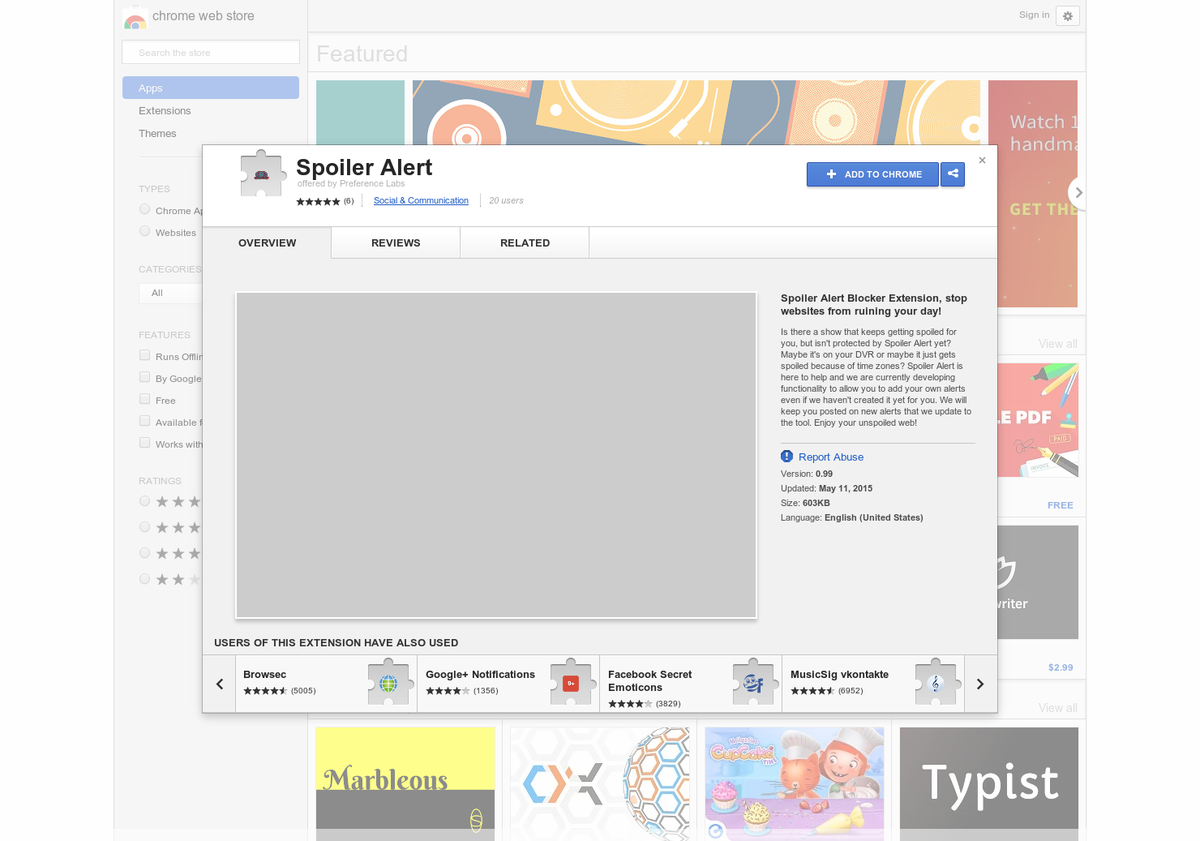This screenshot has height=841, width=1200.
Task: Show previous related extensions
Action: 220,684
